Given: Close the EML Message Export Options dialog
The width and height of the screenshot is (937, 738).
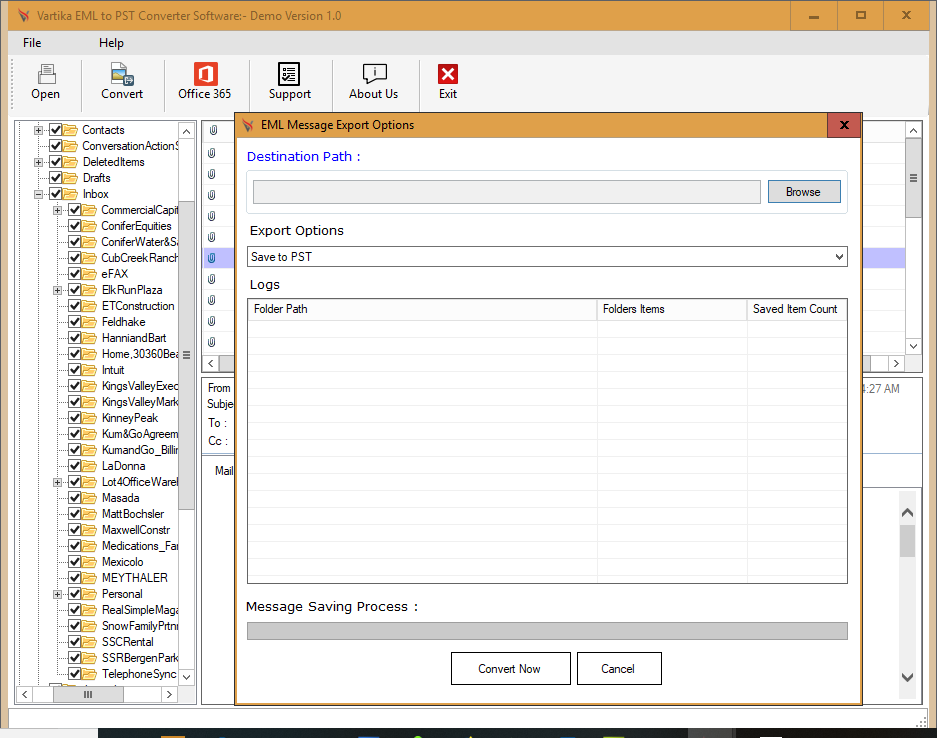Looking at the screenshot, I should pyautogui.click(x=844, y=125).
